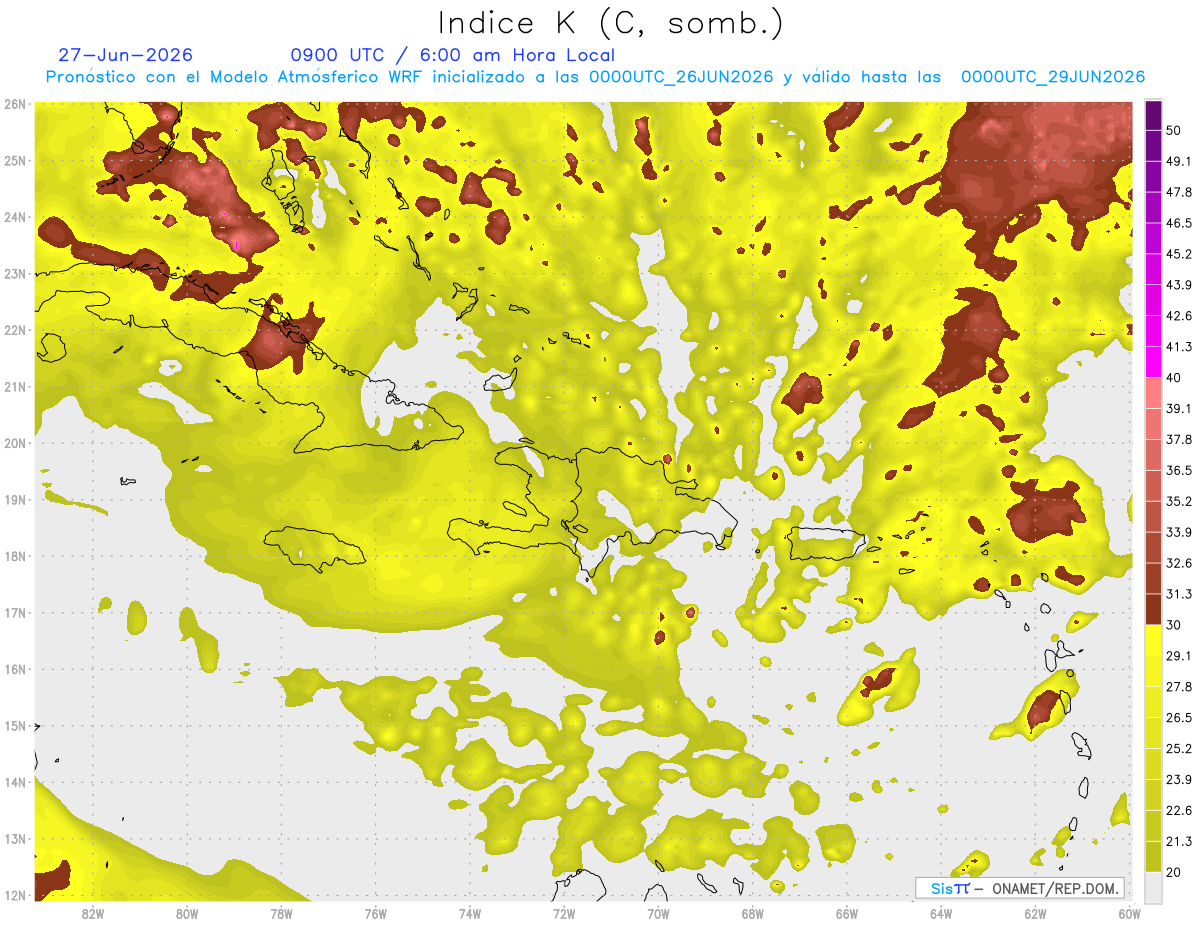Select the 60W longitude label
This screenshot has width=1200, height=927.
[1129, 913]
